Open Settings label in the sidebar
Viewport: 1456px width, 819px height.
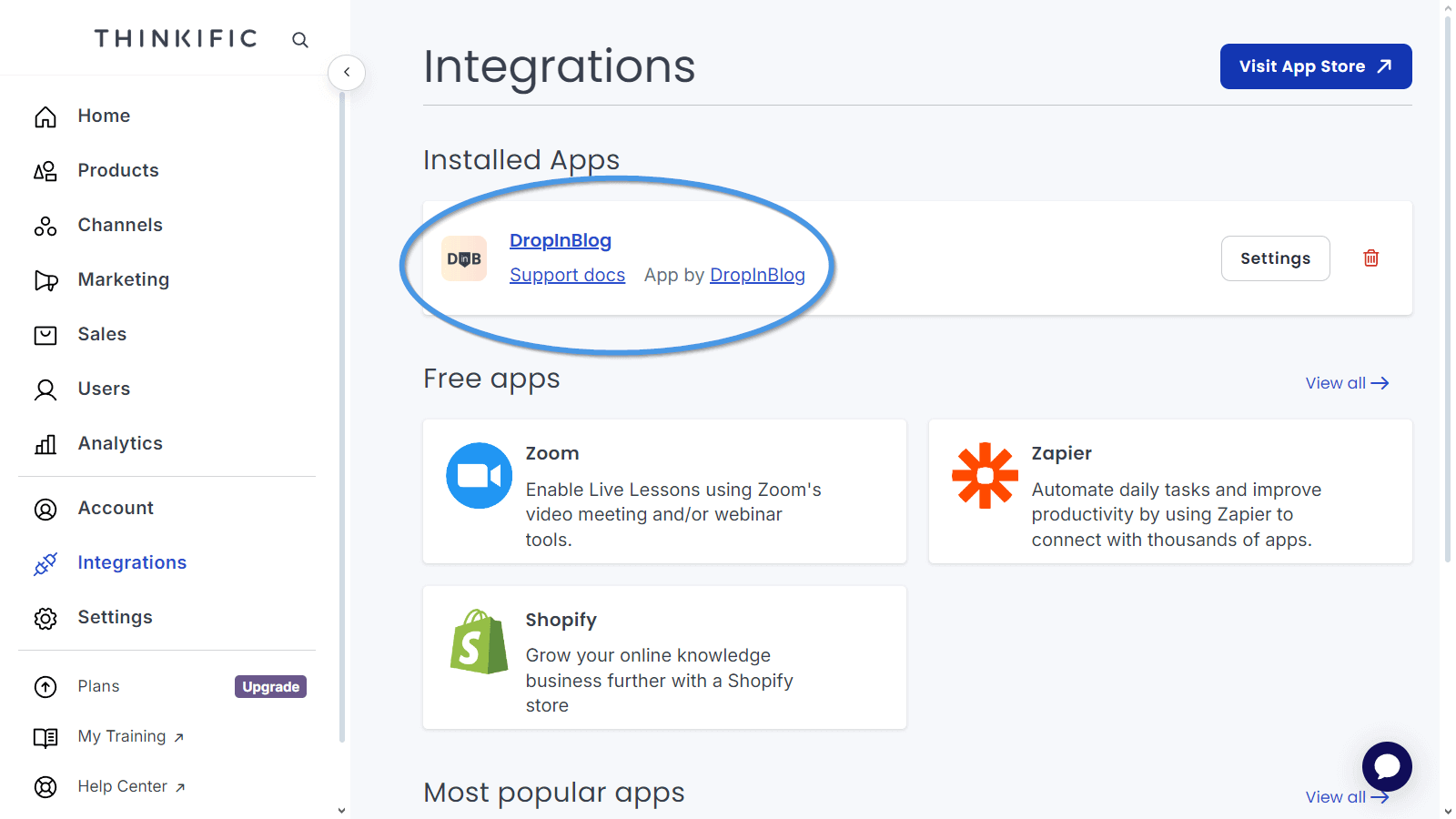tap(115, 617)
